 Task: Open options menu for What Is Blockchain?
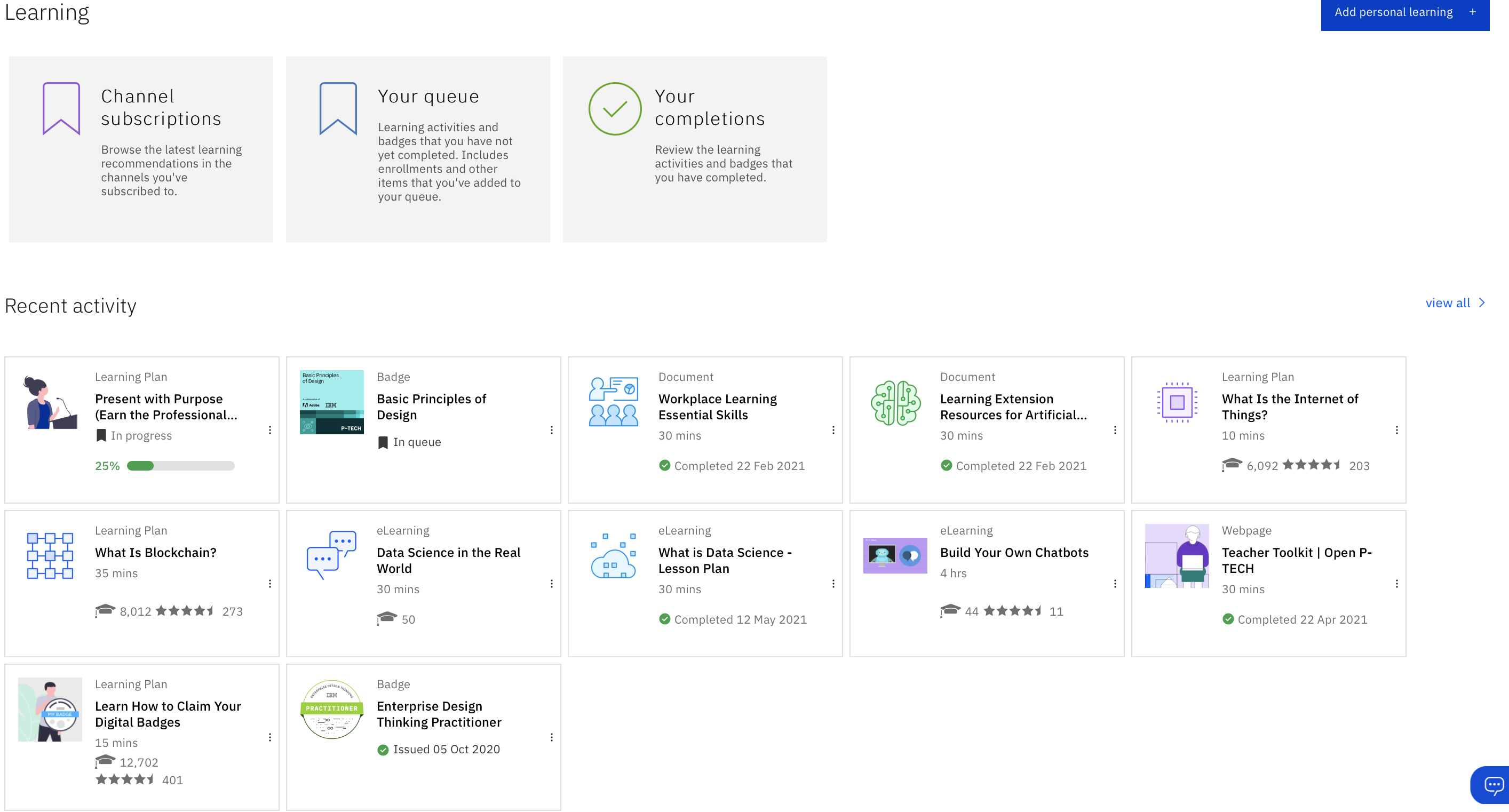coord(269,583)
